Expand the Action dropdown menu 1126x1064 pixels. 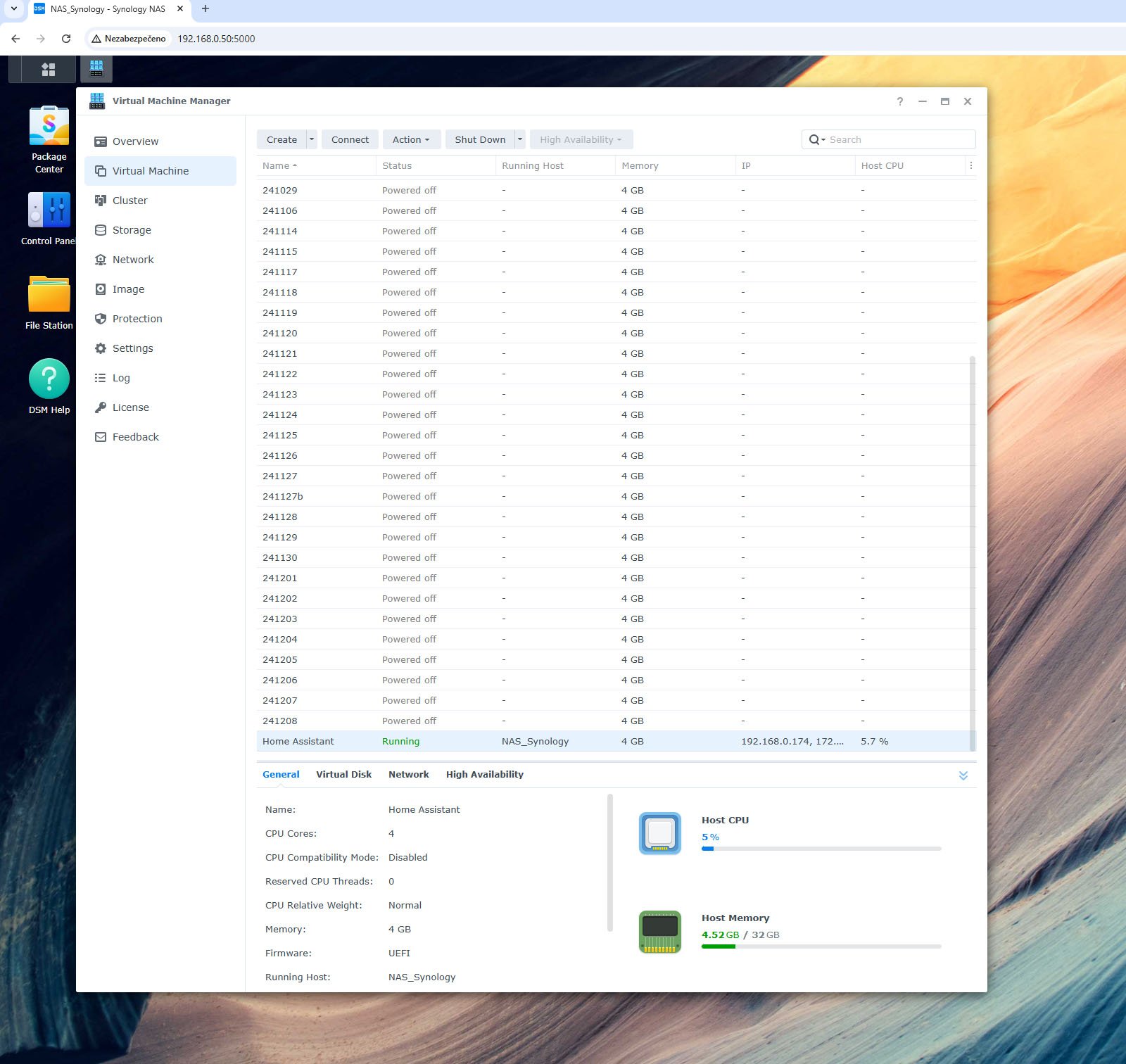(x=411, y=139)
